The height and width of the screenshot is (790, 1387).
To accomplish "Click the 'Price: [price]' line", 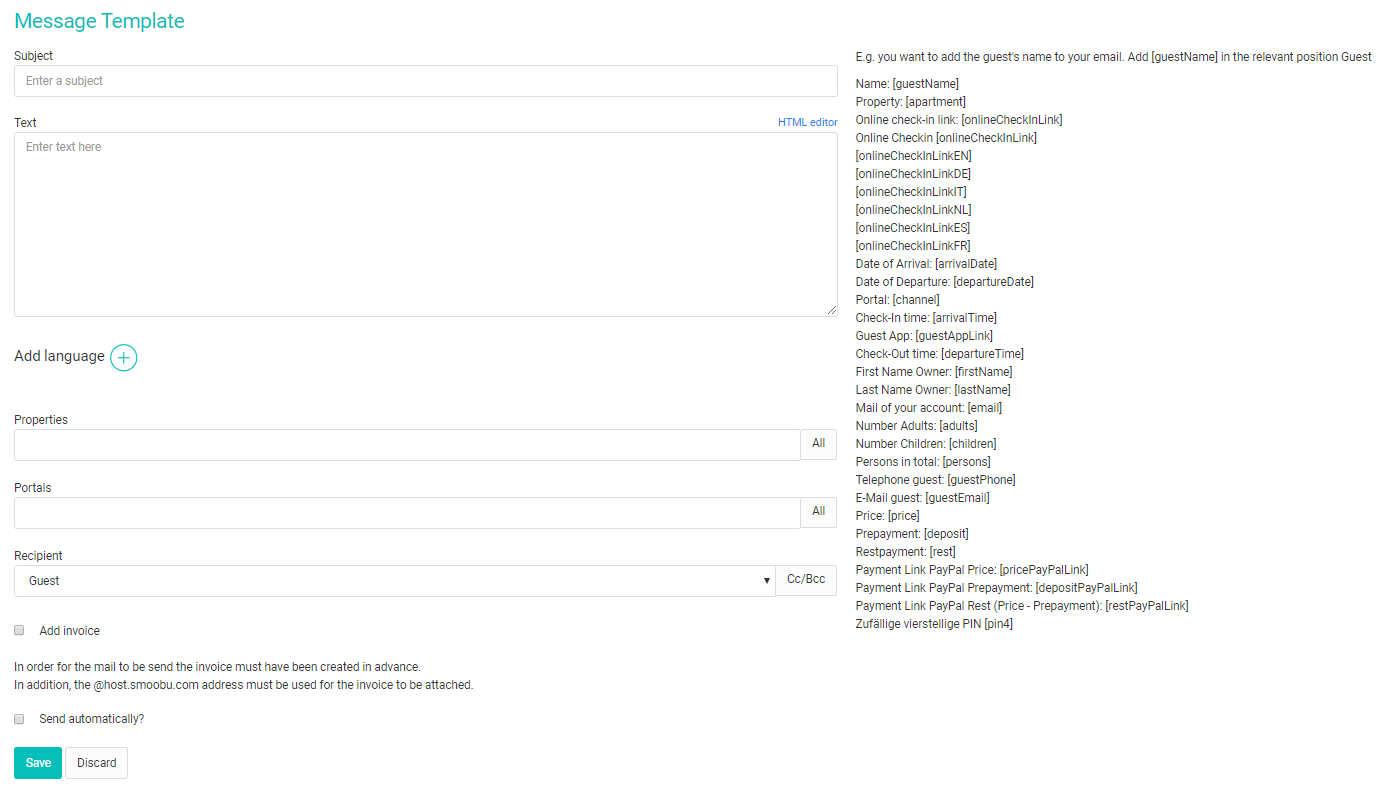I will click(888, 516).
